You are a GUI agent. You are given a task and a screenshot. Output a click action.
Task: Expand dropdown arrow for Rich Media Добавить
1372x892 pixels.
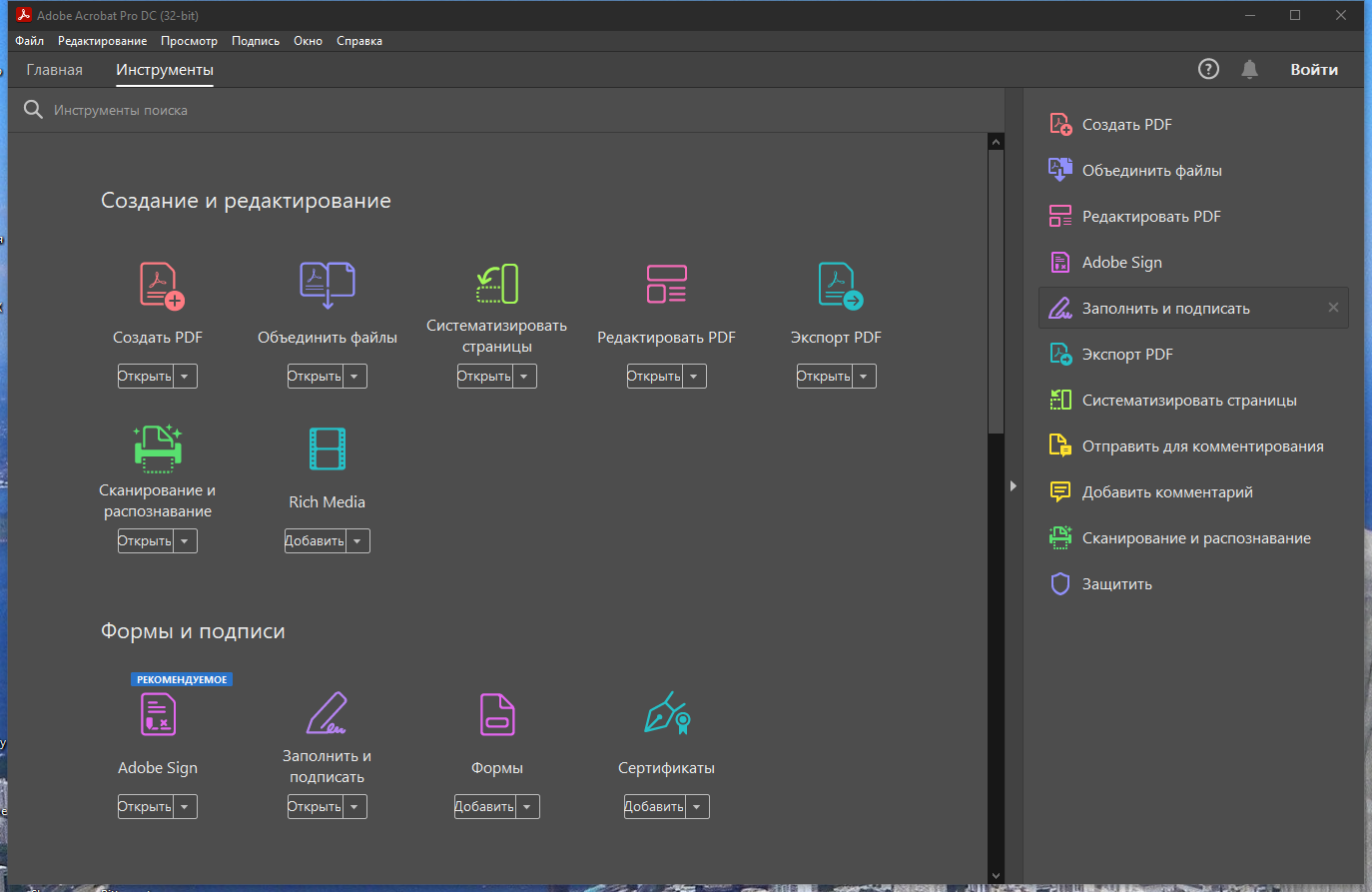point(358,541)
